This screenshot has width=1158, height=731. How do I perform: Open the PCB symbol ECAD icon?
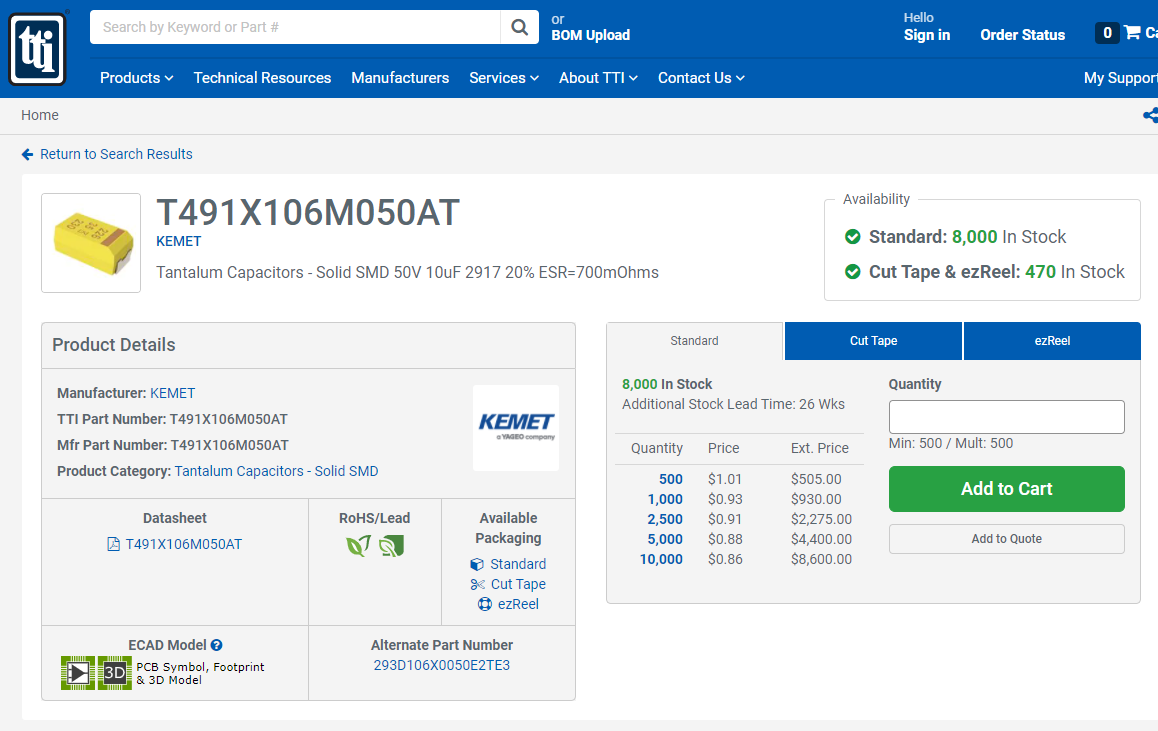pyautogui.click(x=78, y=673)
